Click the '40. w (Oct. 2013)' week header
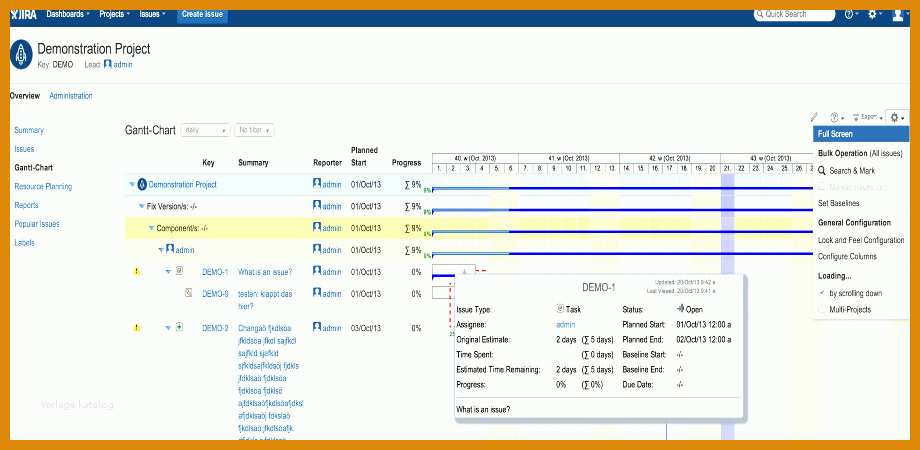The width and height of the screenshot is (920, 450). [475, 158]
